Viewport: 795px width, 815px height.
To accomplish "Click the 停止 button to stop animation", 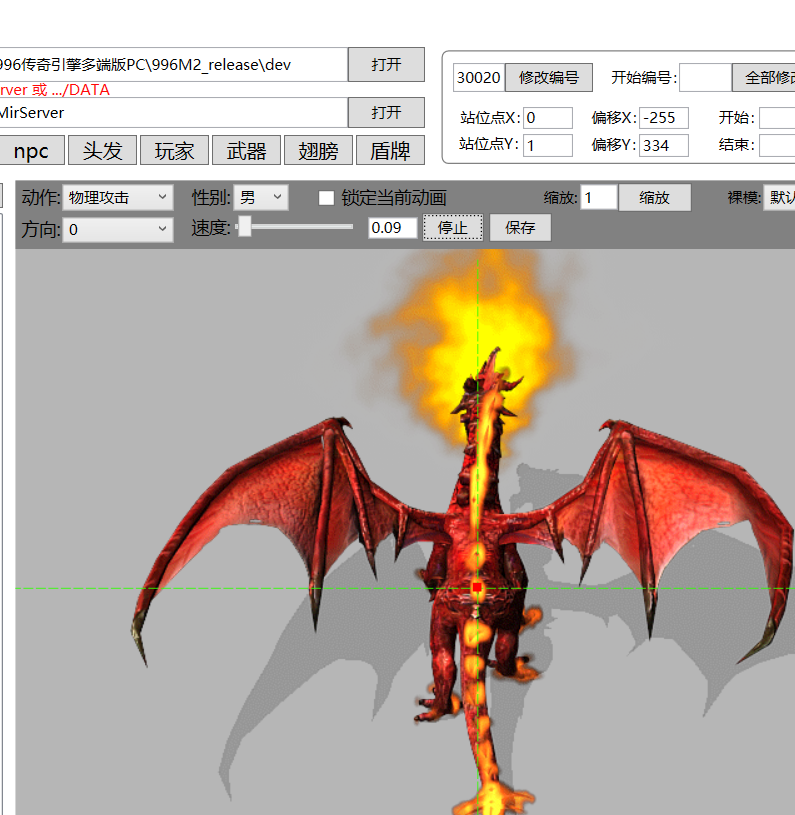I will point(452,228).
